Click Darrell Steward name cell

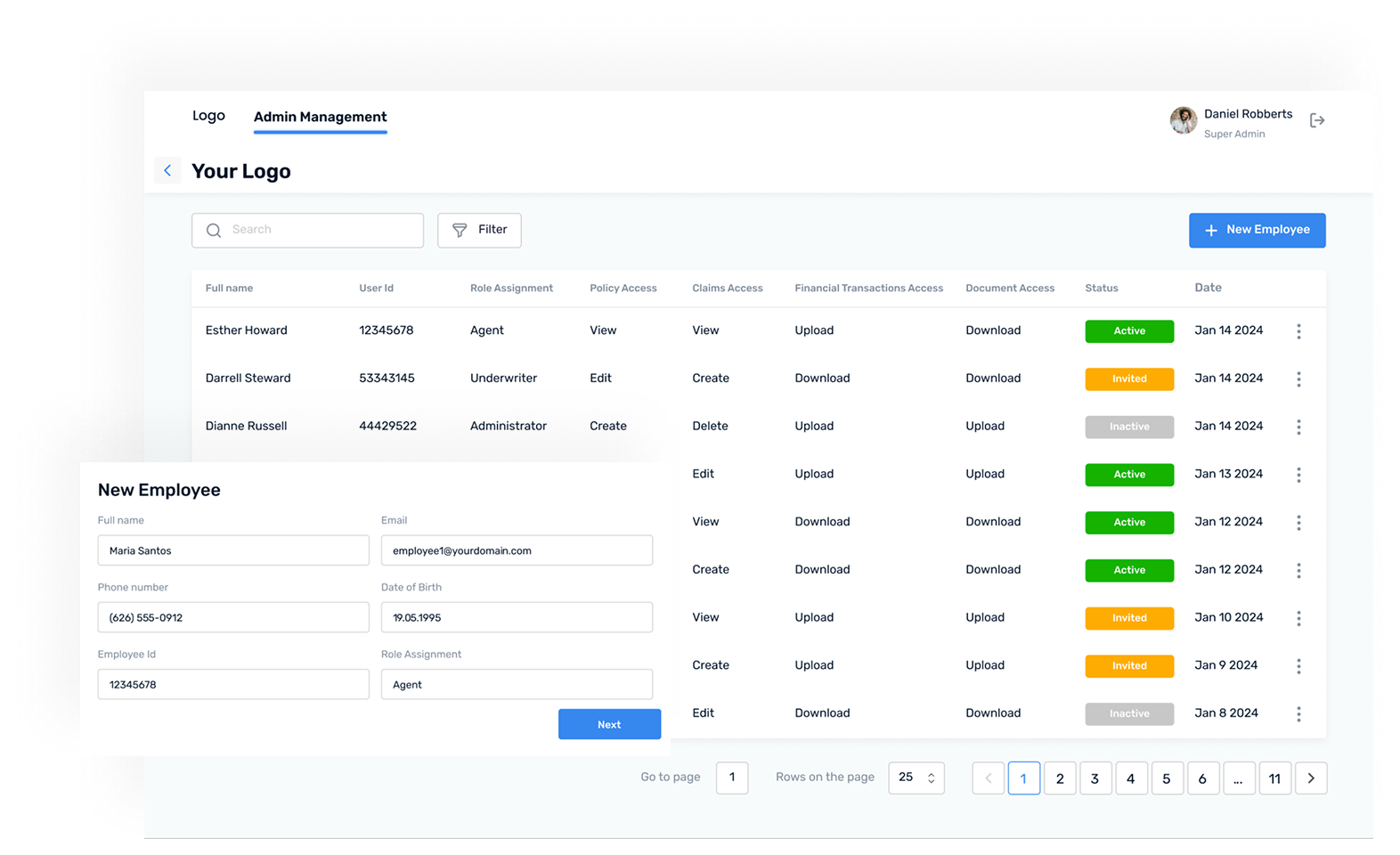point(248,379)
